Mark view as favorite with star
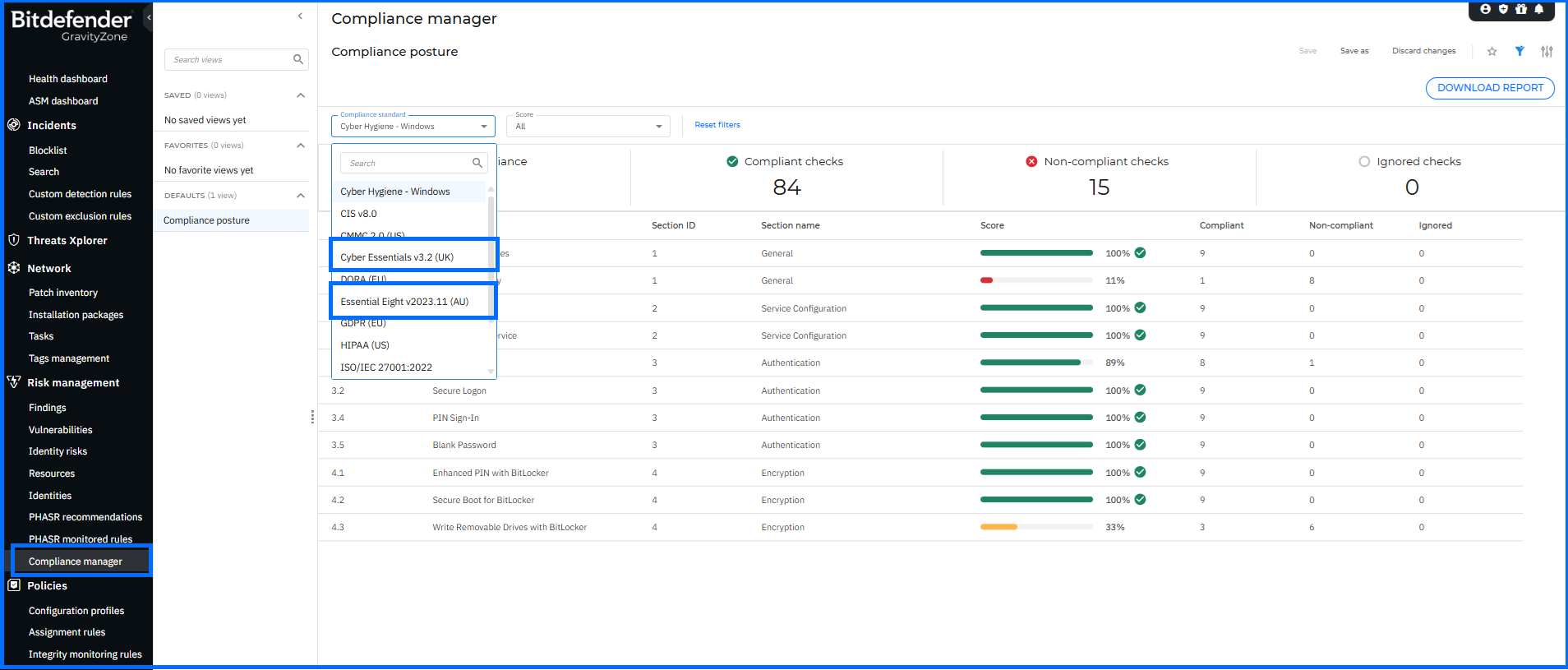This screenshot has width=1568, height=670. (1492, 52)
